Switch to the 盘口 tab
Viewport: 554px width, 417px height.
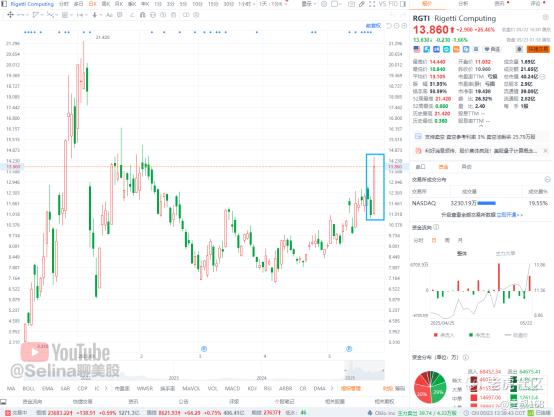(x=420, y=167)
